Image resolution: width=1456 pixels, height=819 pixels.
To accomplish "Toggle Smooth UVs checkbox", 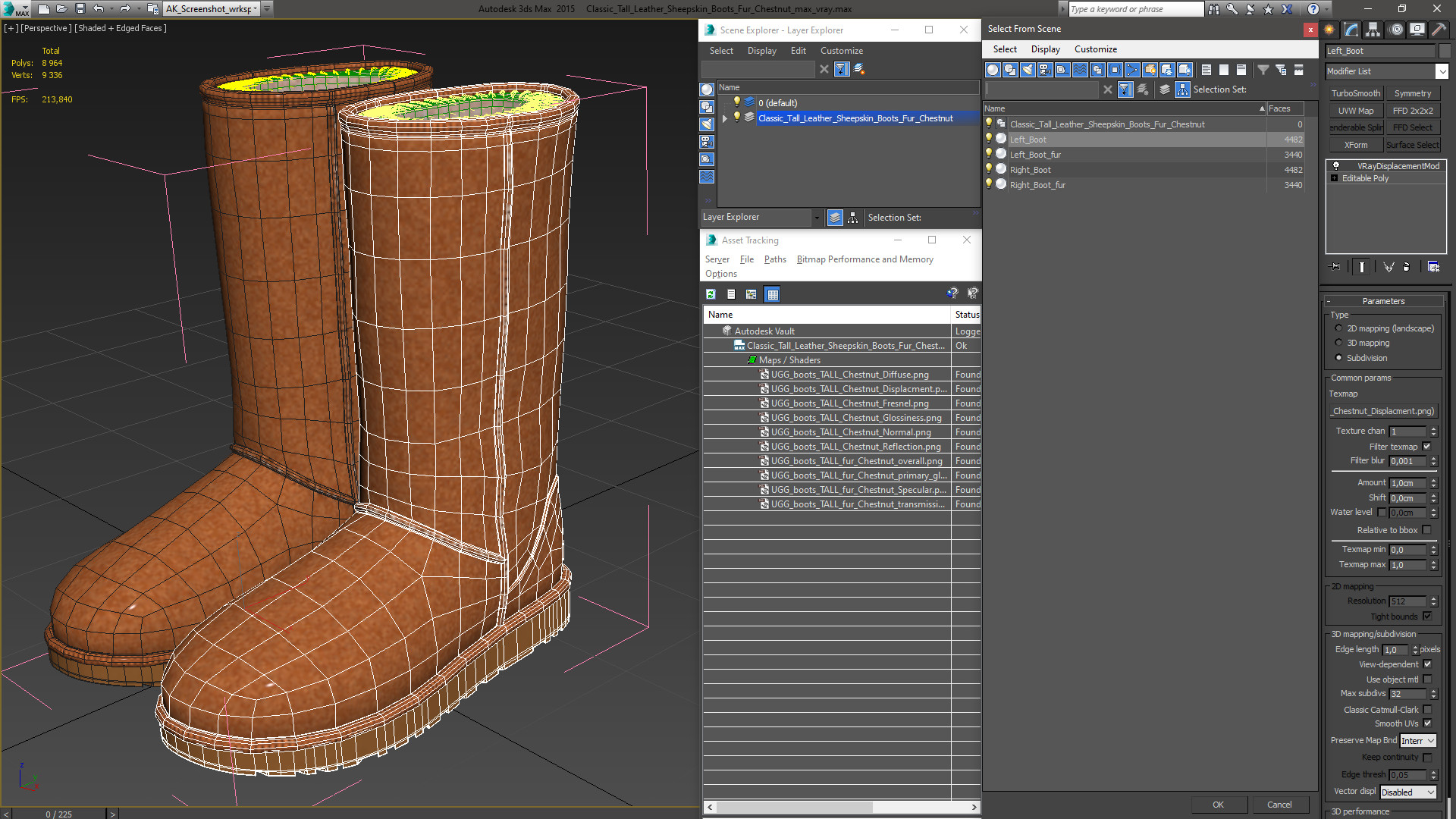I will pos(1427,723).
